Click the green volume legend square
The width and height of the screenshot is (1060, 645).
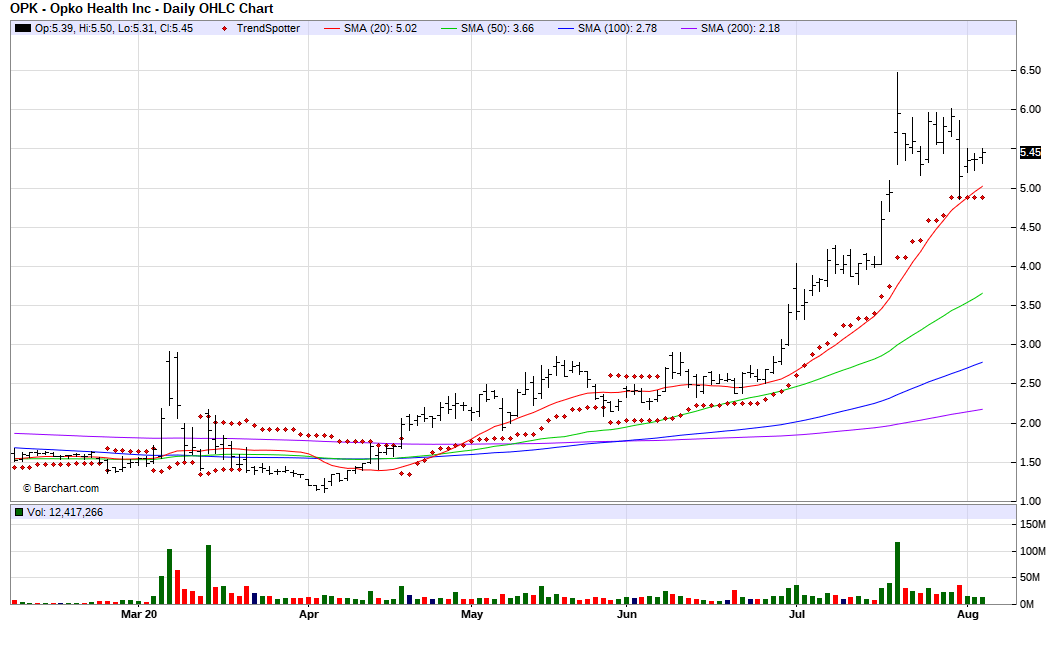(x=19, y=512)
